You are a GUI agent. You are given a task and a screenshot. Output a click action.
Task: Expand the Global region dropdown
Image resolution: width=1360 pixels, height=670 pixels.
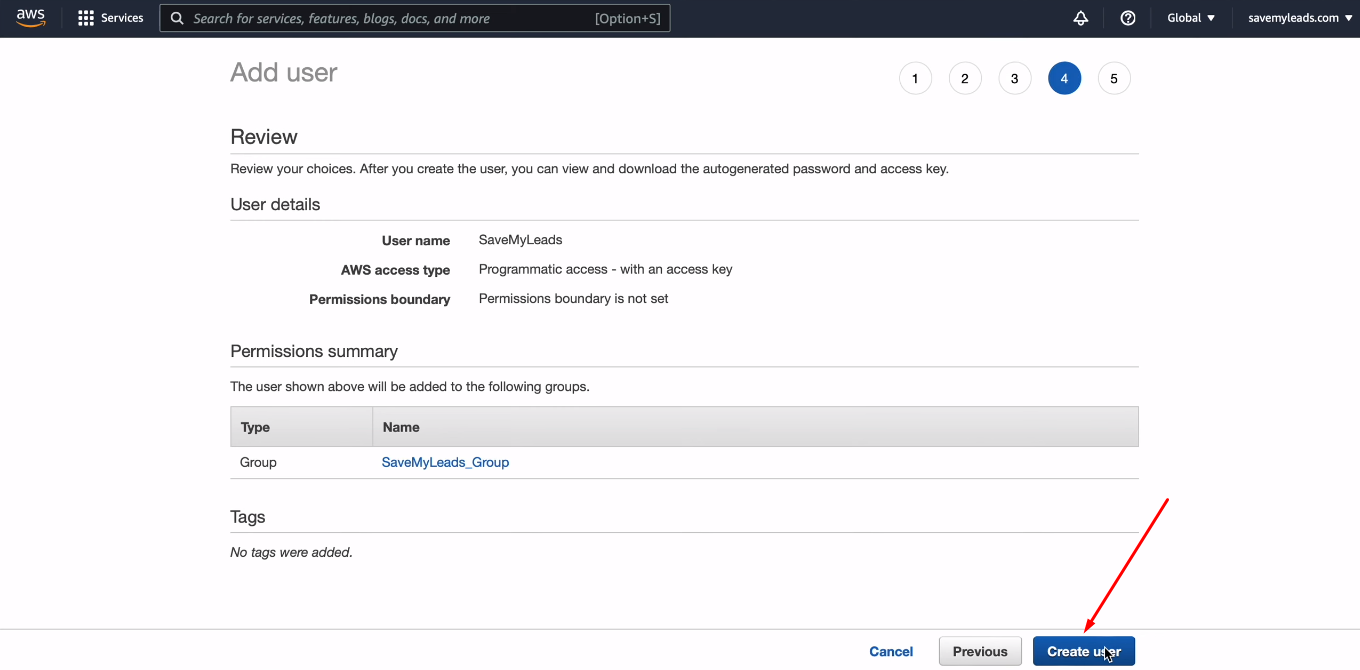click(x=1191, y=18)
